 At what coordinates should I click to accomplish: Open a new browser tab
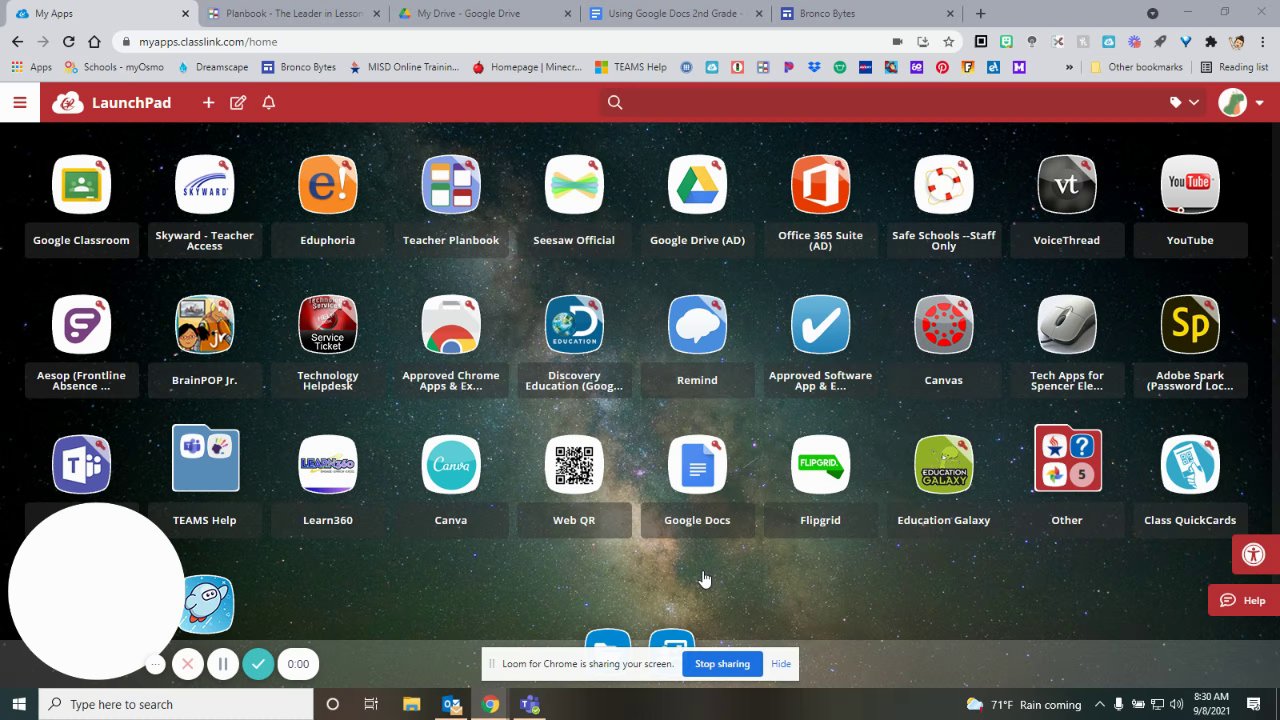(980, 14)
